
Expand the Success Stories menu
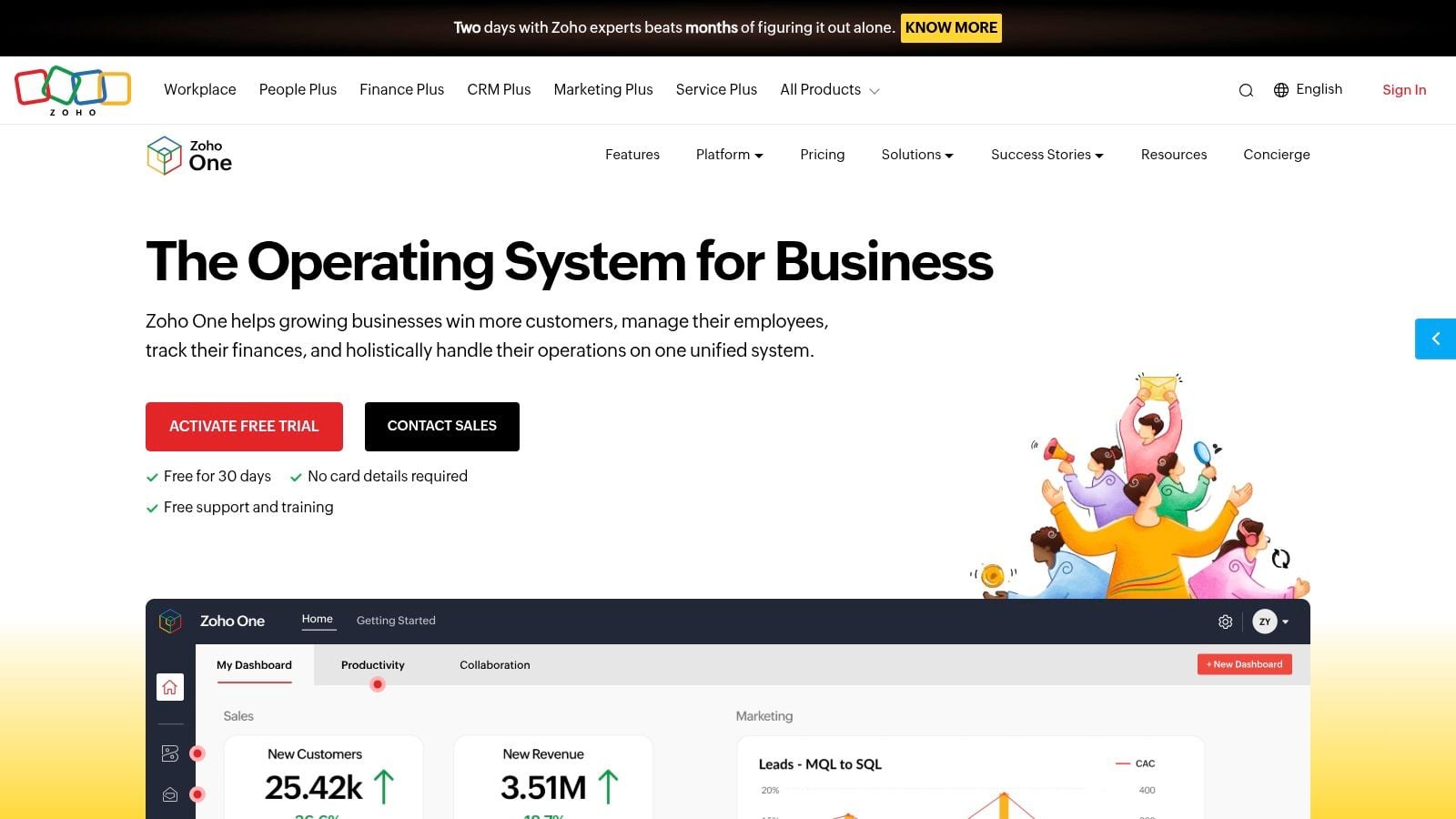(x=1047, y=155)
